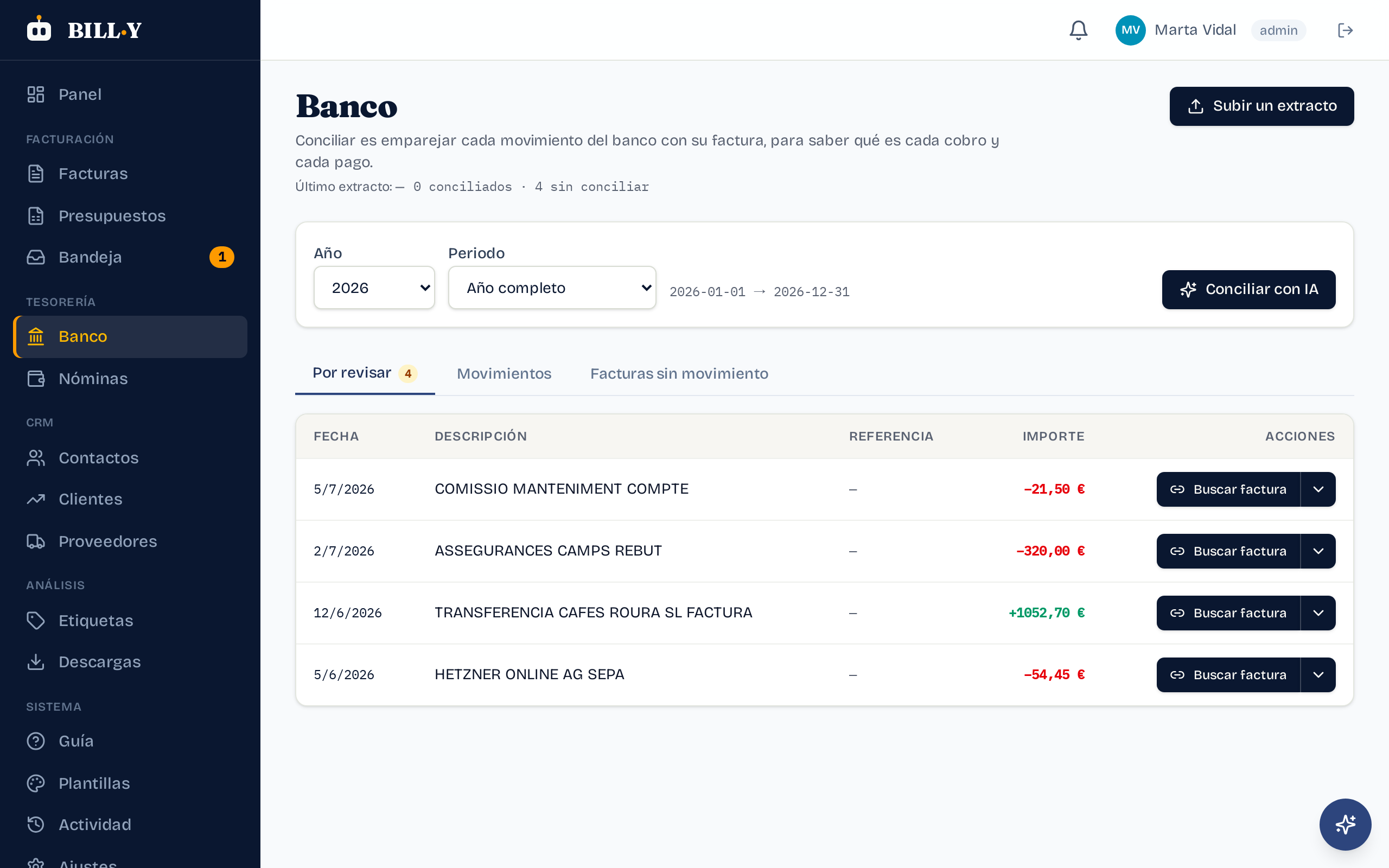Click the IMPORTE column header
The height and width of the screenshot is (868, 1389).
coord(1053,436)
